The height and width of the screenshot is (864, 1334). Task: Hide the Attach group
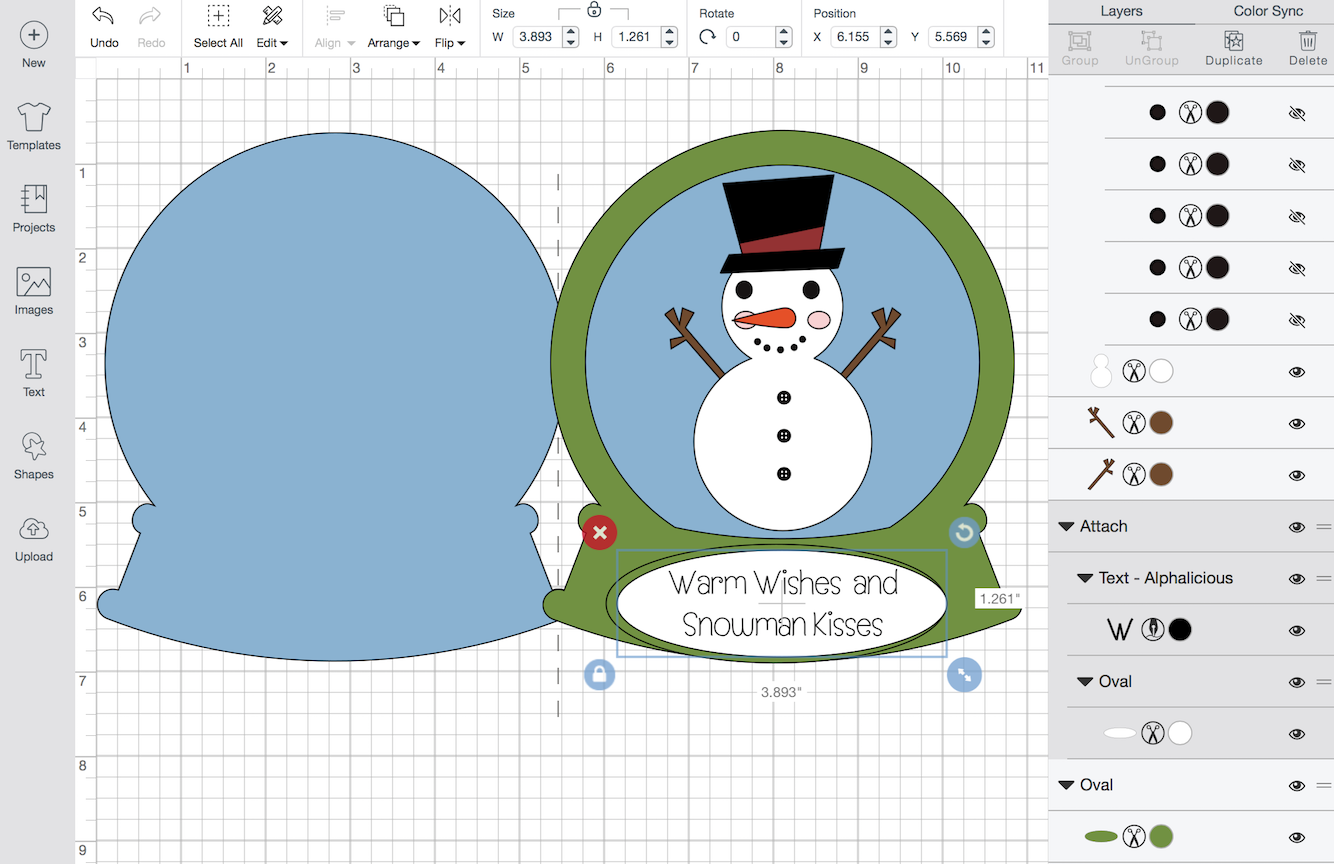[x=1297, y=527]
